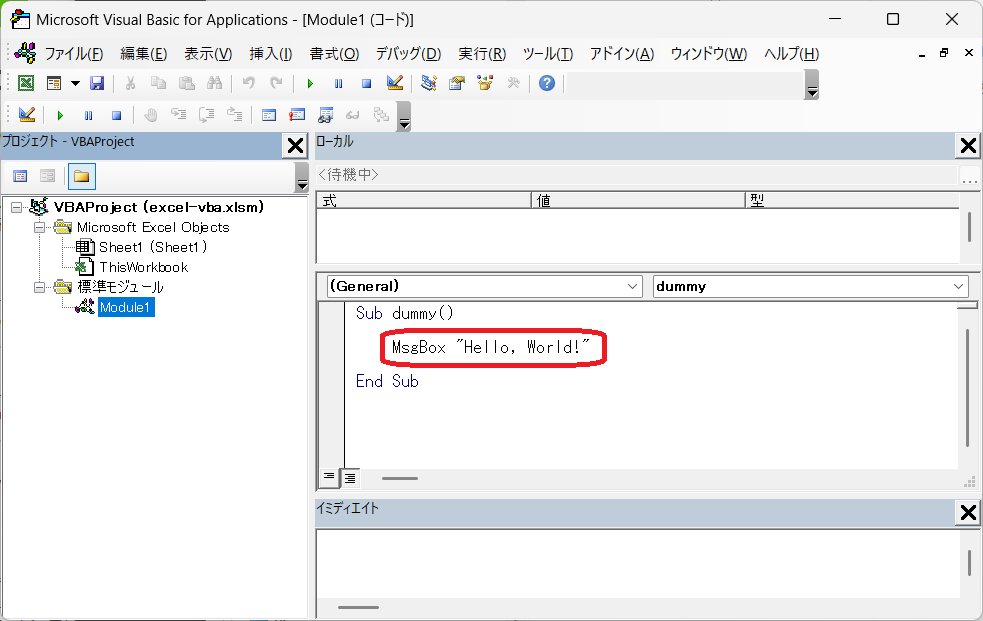Close the イミディエイト window
This screenshot has width=983, height=621.
pyautogui.click(x=969, y=513)
